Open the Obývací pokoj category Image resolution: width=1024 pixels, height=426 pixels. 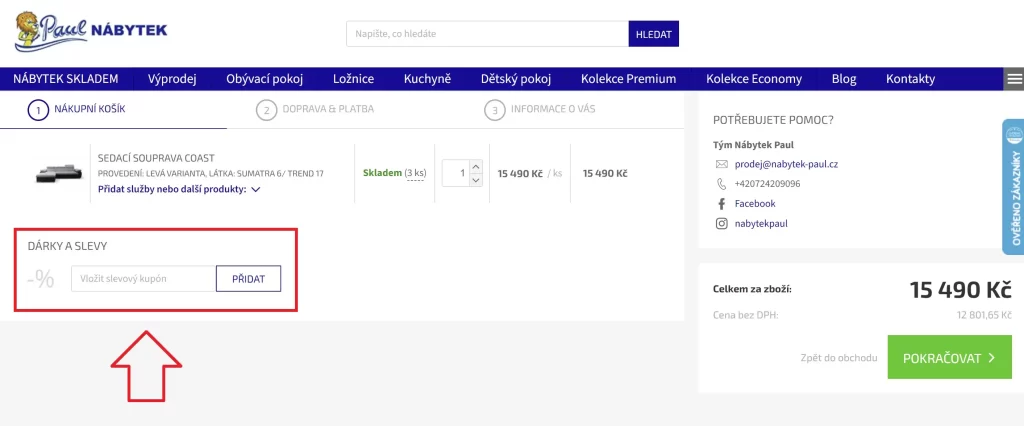pos(264,79)
